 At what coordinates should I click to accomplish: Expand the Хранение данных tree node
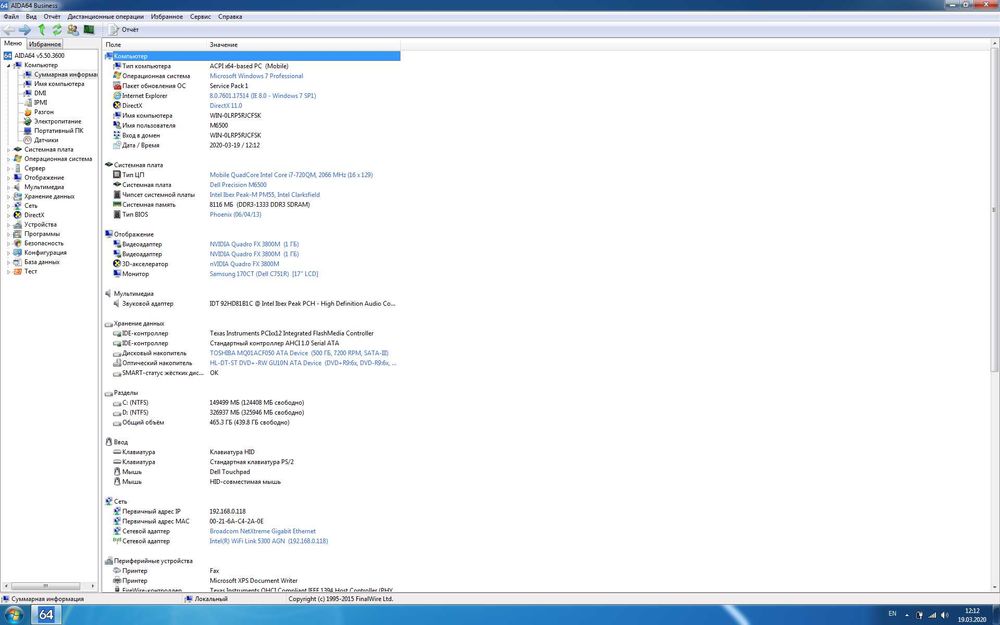(x=8, y=196)
